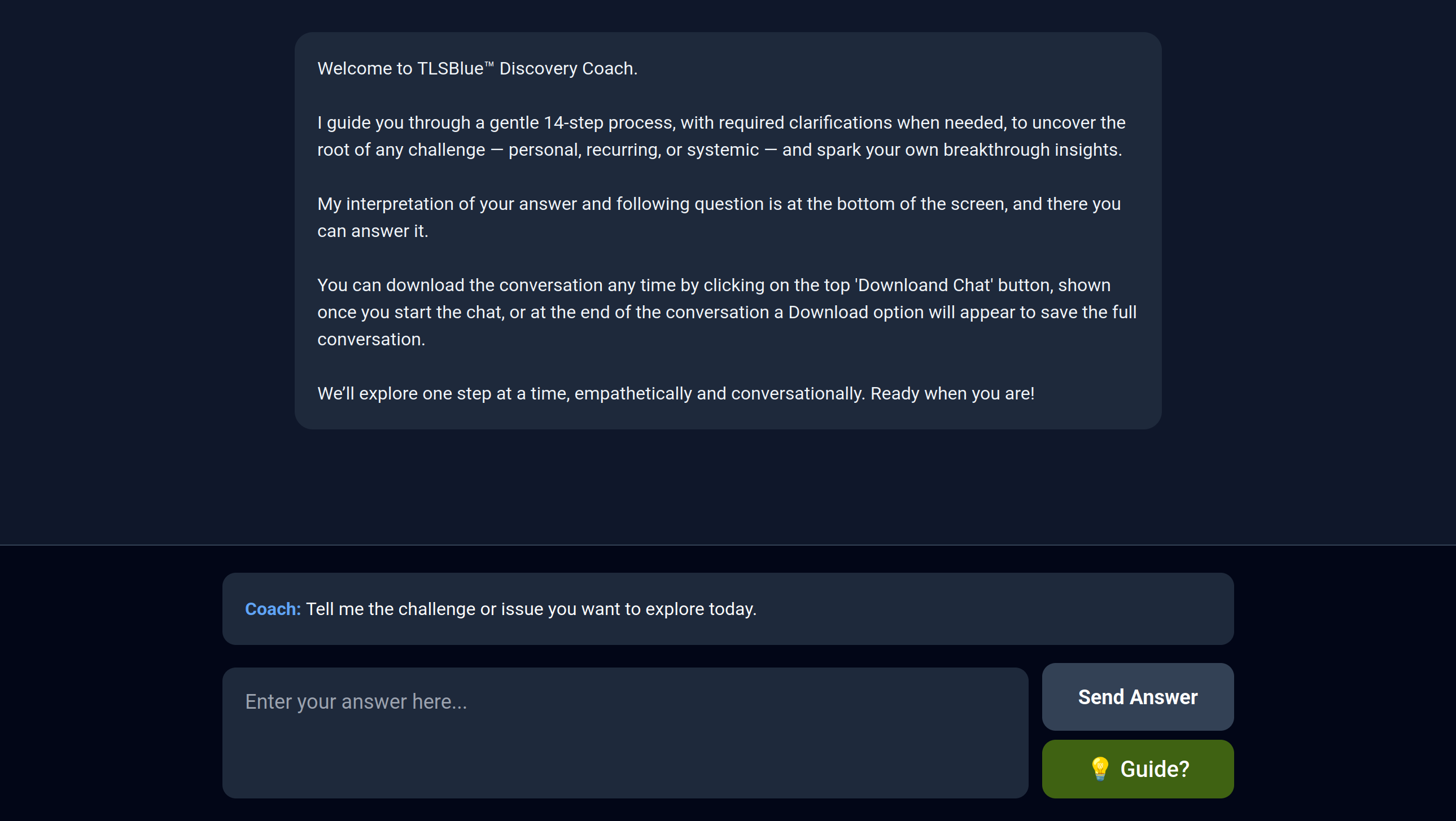Click "personal, recurring, or systemic" phrase

(x=633, y=150)
